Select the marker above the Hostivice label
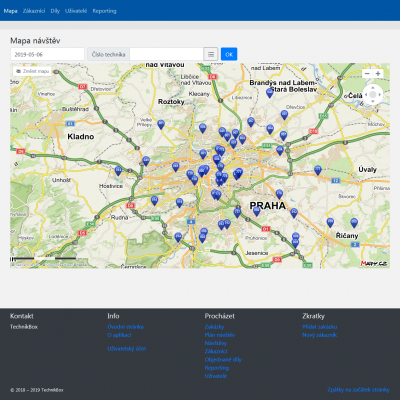400x400 pixels. click(x=118, y=171)
